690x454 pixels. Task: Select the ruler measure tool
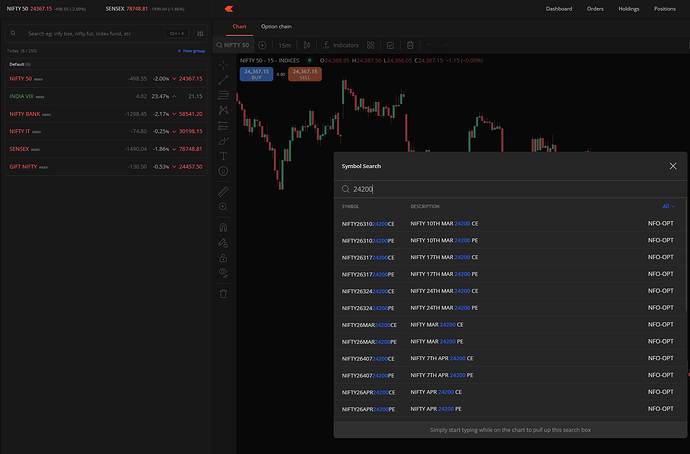(x=223, y=190)
